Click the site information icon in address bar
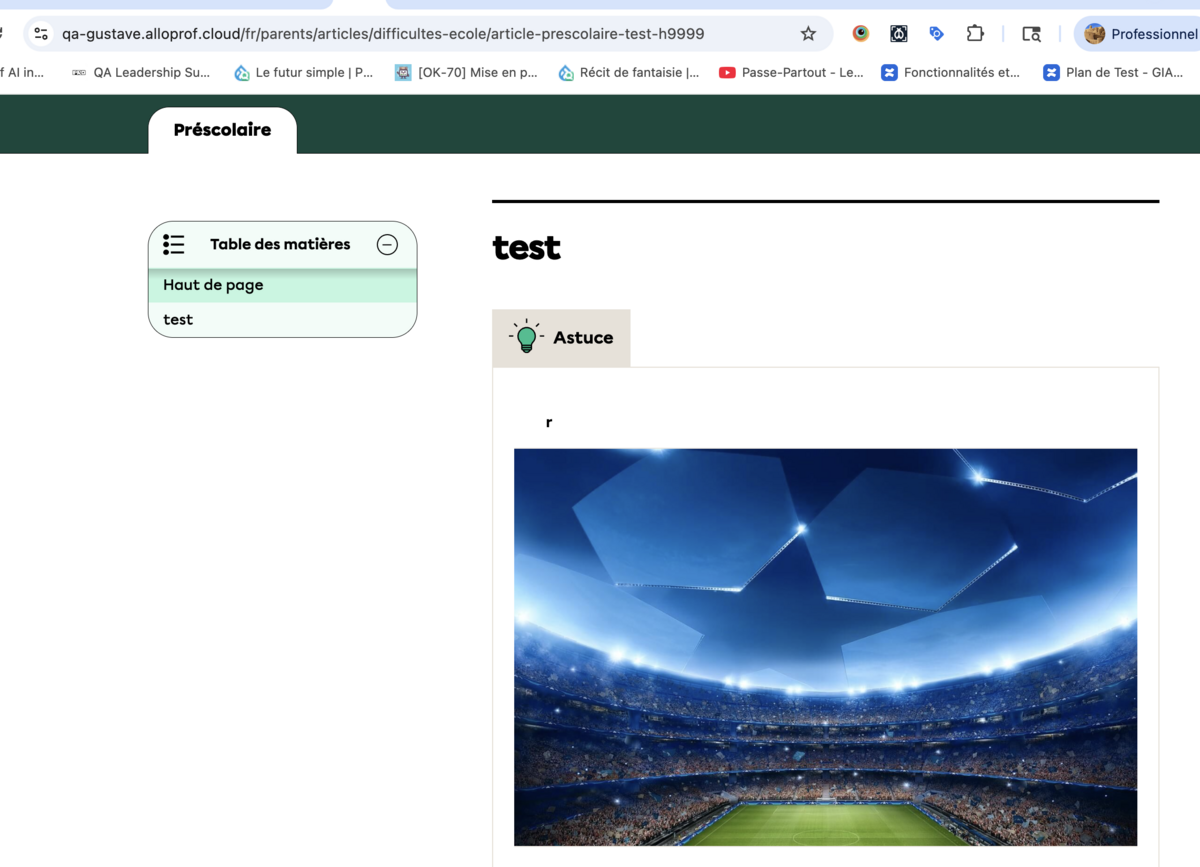 (x=41, y=34)
